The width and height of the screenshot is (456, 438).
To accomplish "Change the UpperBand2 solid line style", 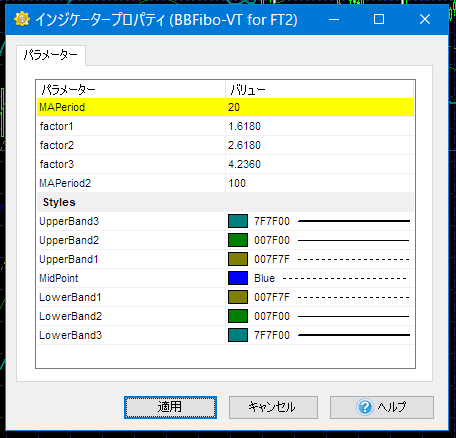I will tap(354, 240).
